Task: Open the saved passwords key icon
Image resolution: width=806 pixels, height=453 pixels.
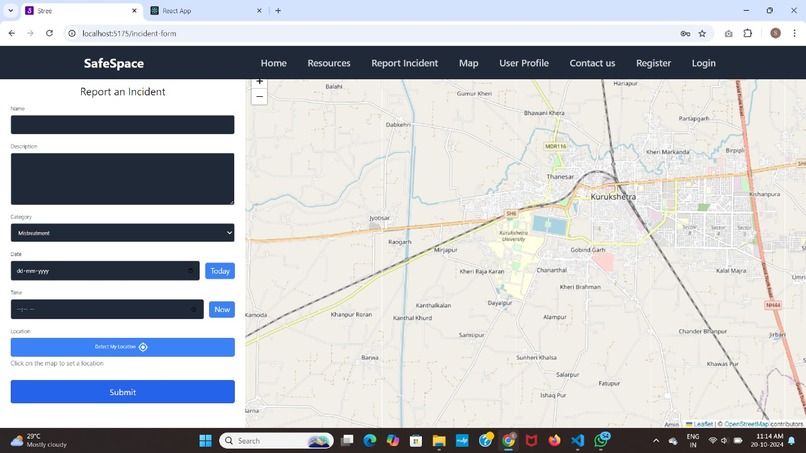Action: (x=685, y=33)
